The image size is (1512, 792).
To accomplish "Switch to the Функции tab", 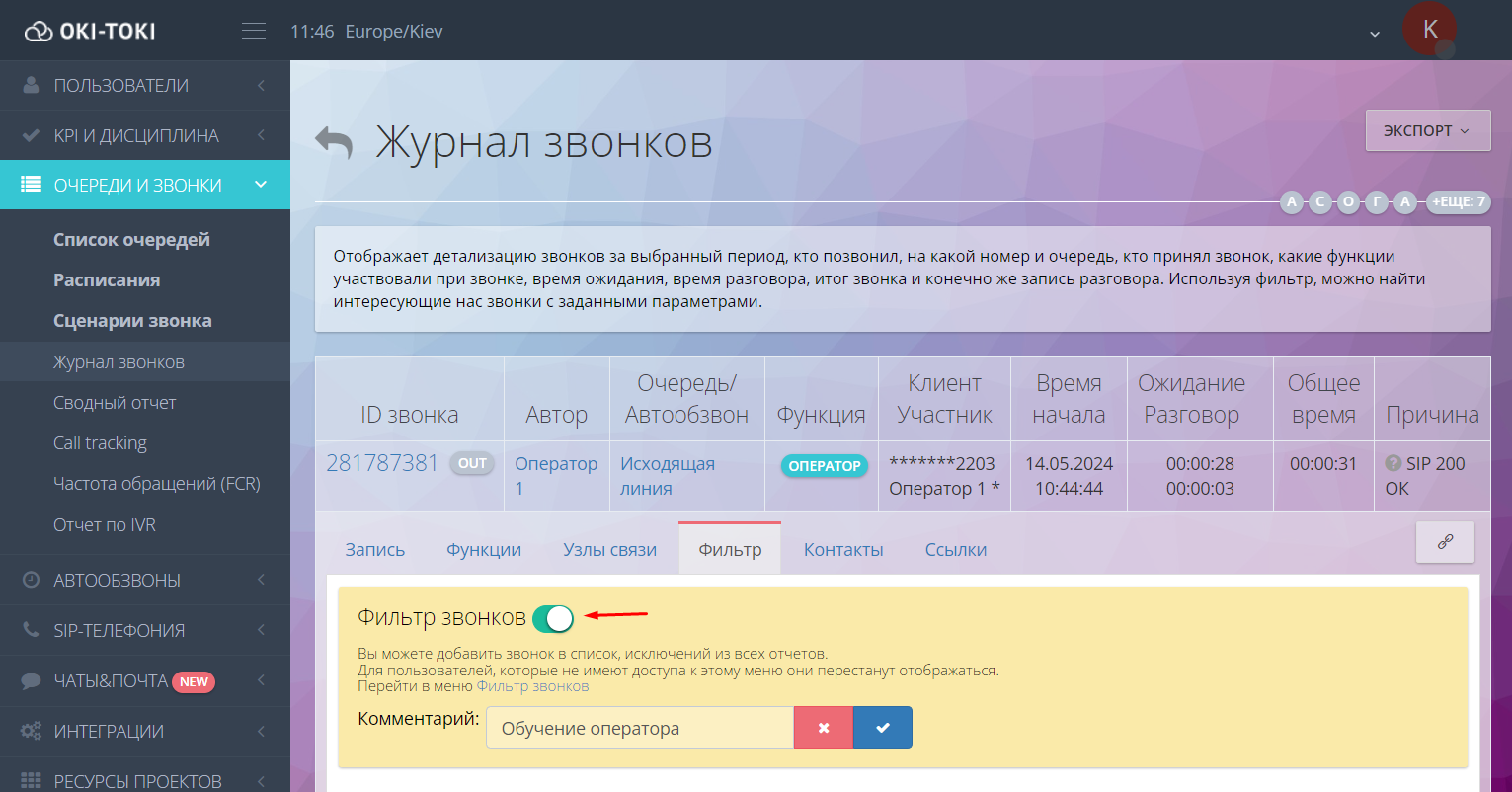I will [484, 550].
